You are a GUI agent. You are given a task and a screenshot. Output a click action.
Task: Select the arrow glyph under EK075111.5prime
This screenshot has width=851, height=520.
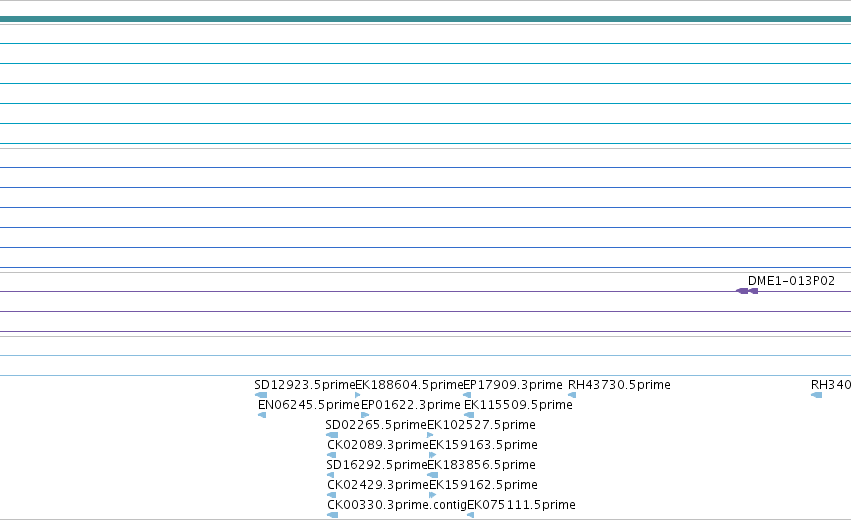coord(470,515)
